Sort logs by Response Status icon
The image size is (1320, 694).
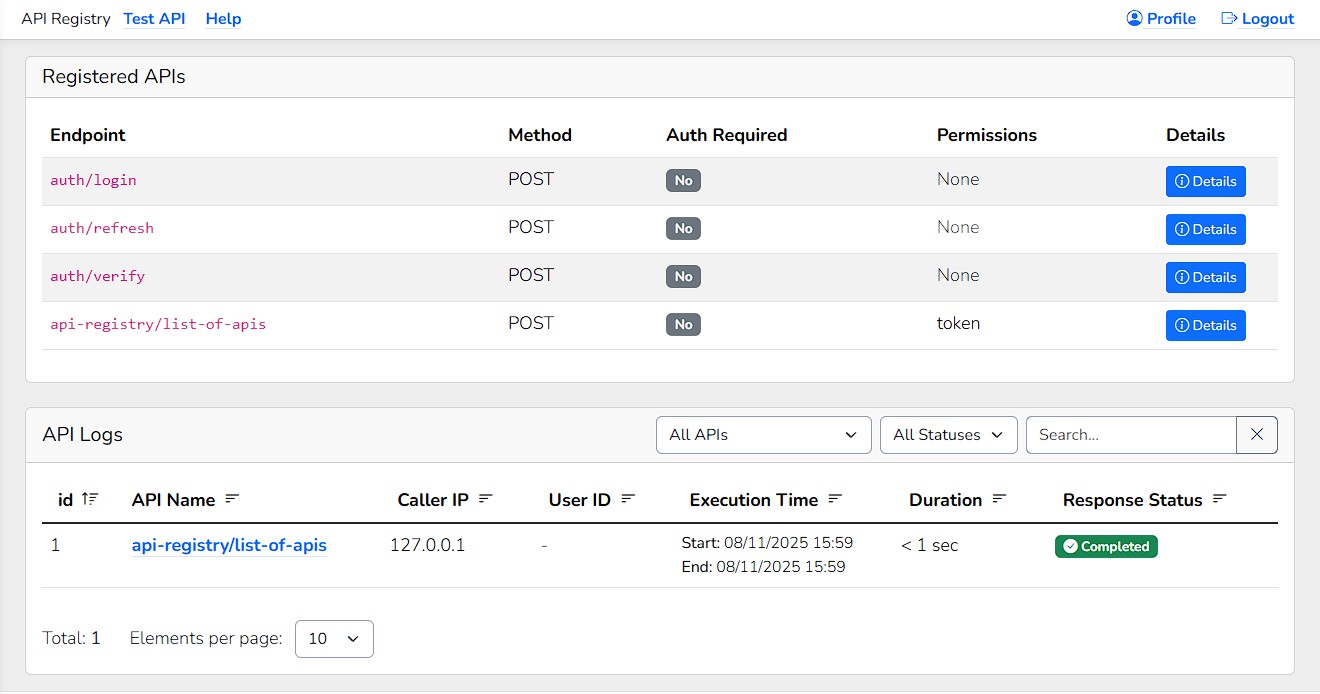point(1219,499)
